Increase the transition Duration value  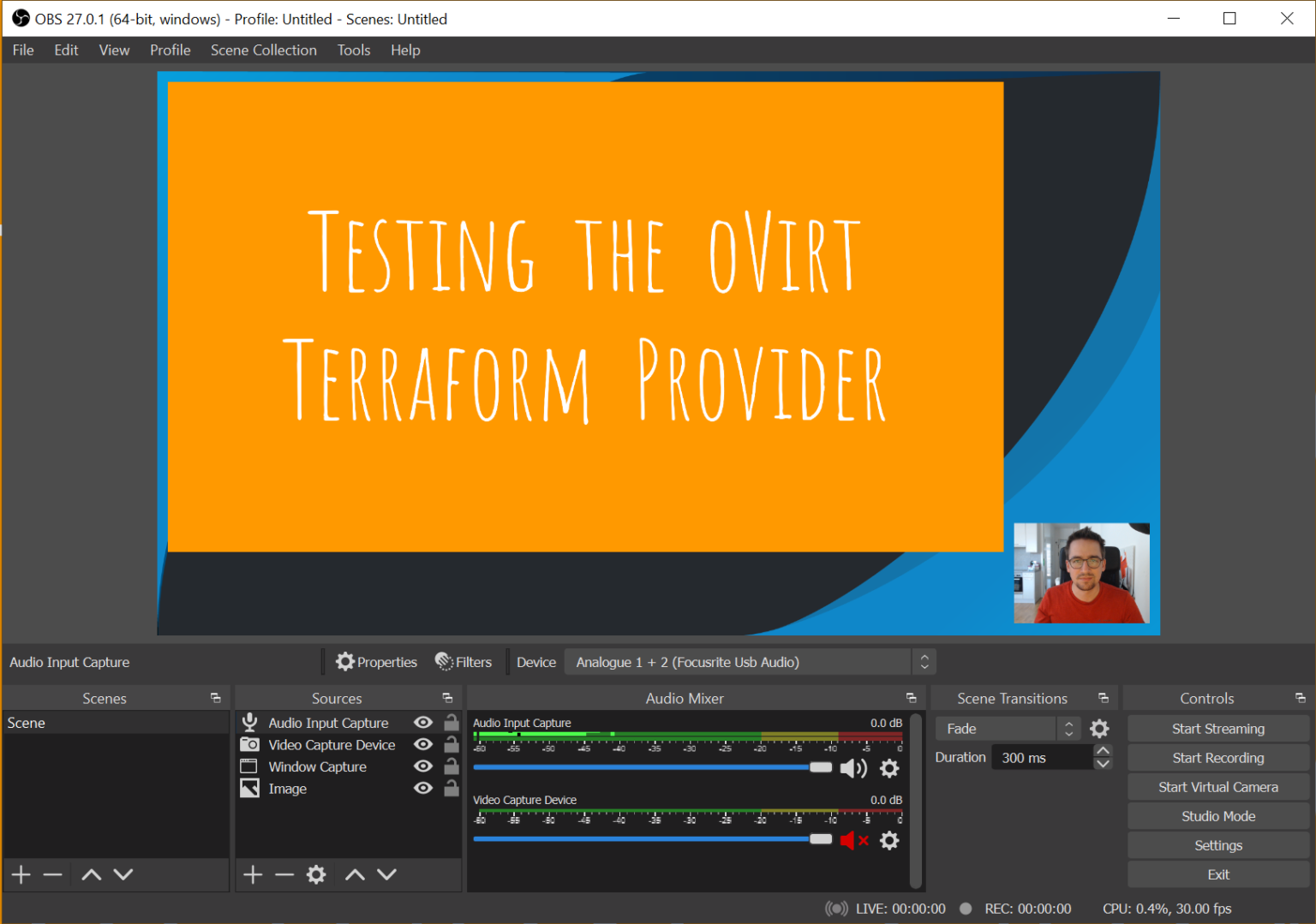[1103, 751]
